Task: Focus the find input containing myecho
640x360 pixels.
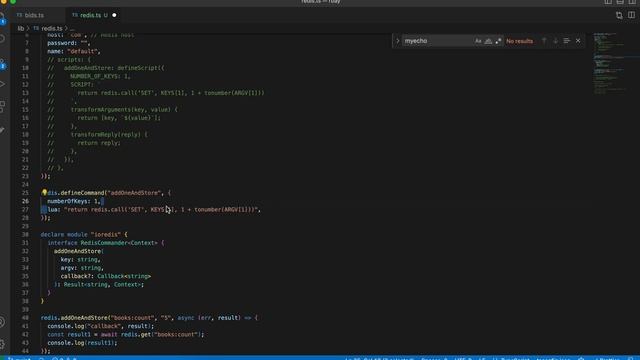Action: point(437,41)
